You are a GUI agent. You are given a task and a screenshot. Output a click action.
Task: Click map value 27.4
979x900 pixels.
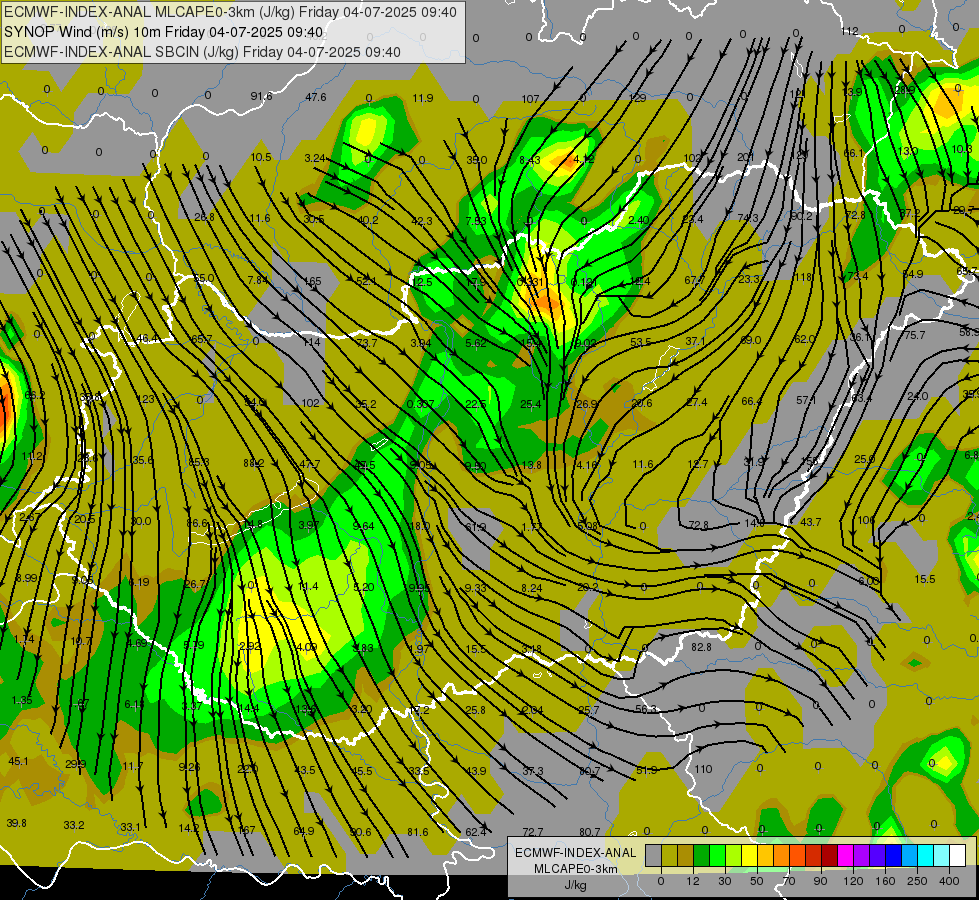point(696,402)
